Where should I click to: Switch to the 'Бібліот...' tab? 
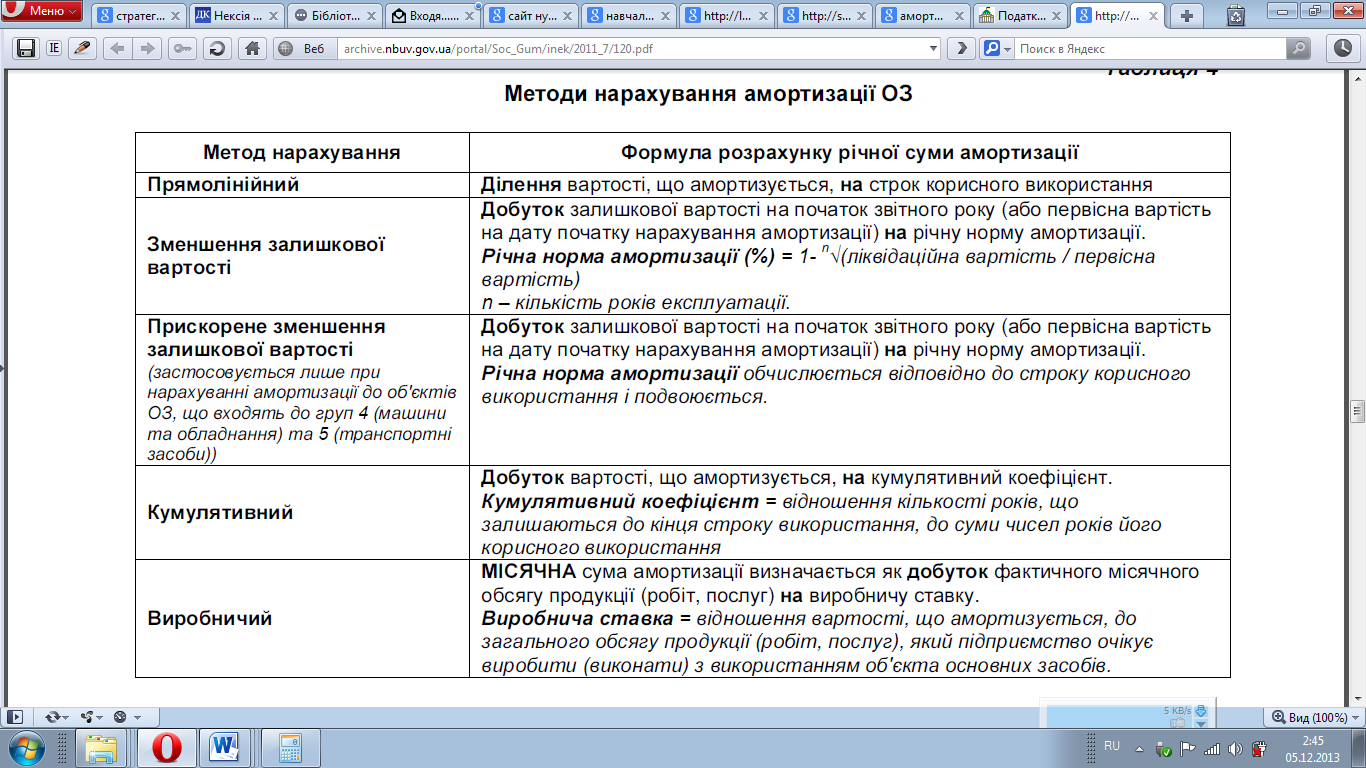point(335,16)
